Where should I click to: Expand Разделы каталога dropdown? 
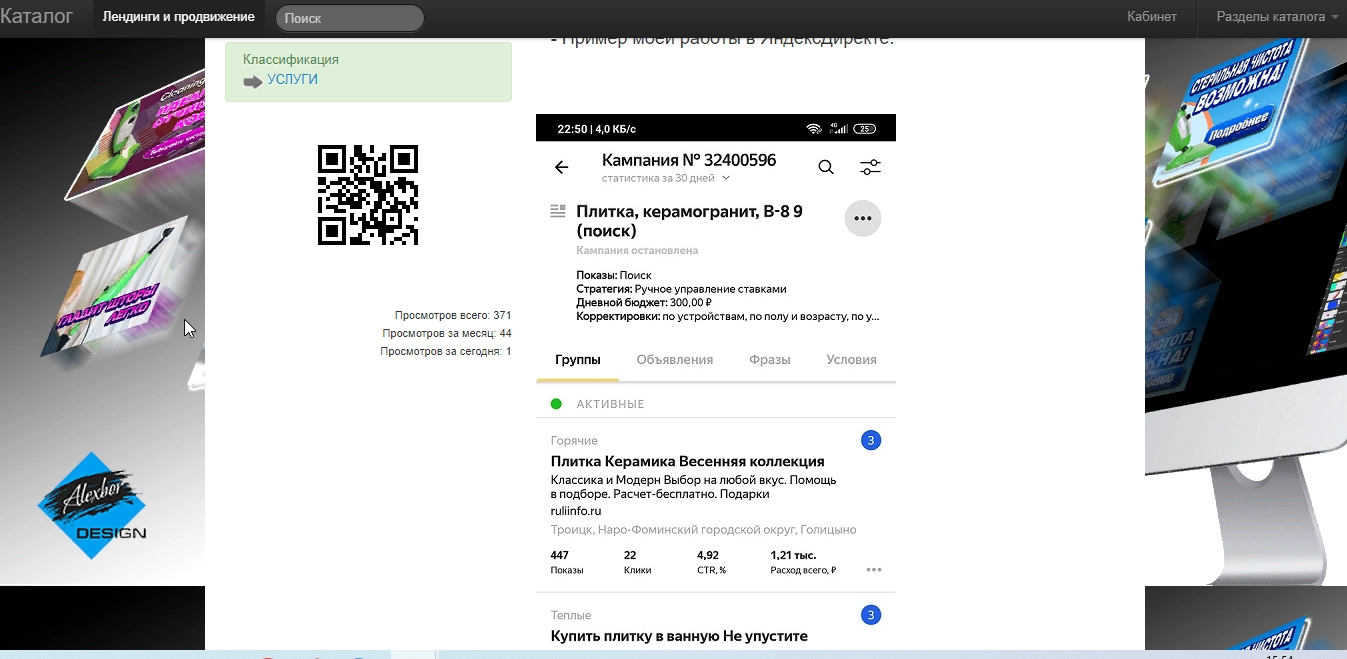(1277, 17)
